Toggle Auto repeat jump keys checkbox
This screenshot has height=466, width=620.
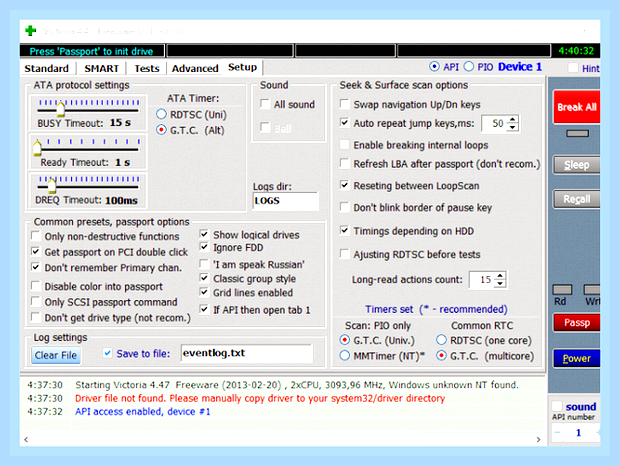tap(344, 123)
